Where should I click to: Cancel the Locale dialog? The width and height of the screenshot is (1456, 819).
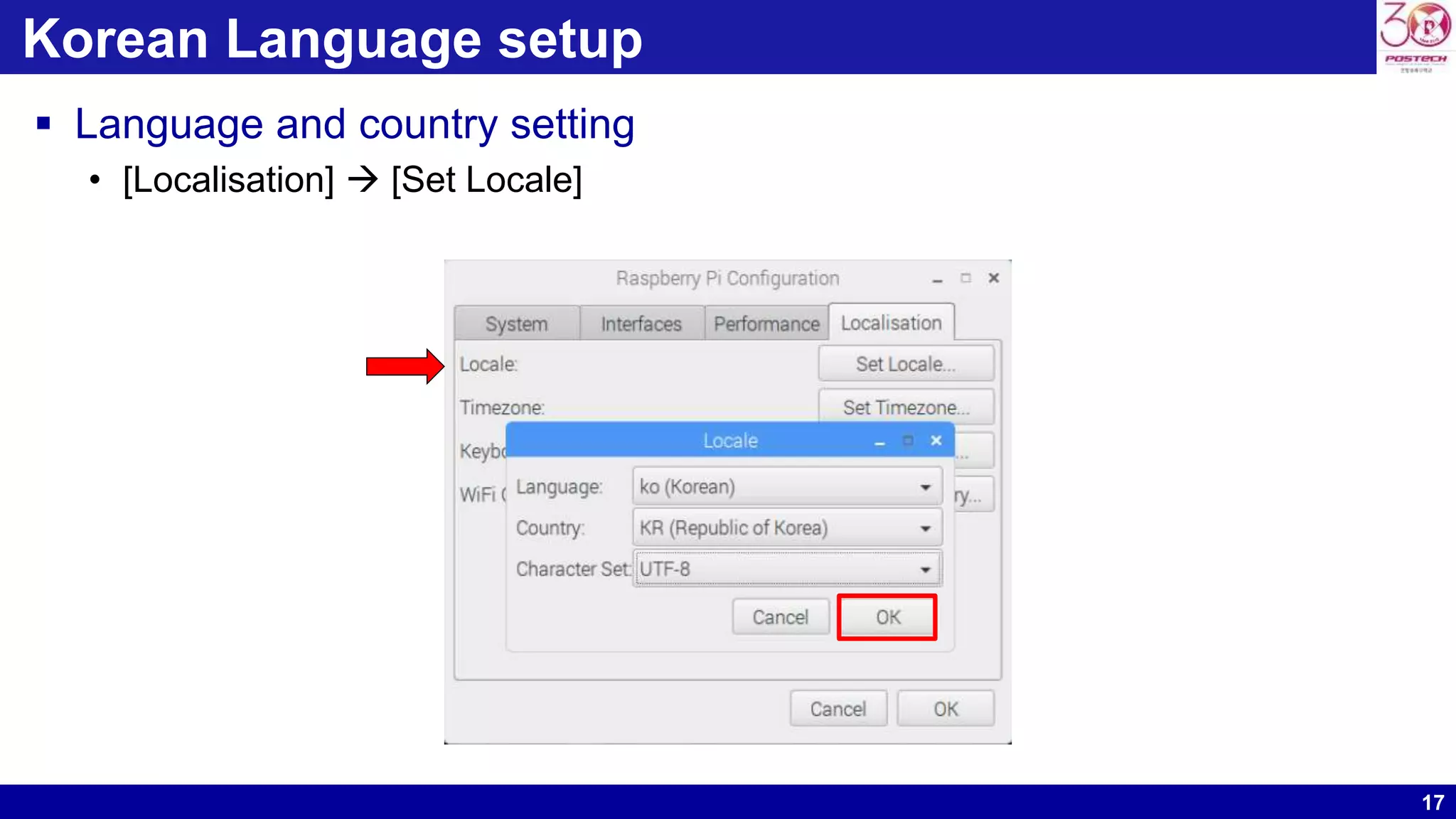(781, 617)
